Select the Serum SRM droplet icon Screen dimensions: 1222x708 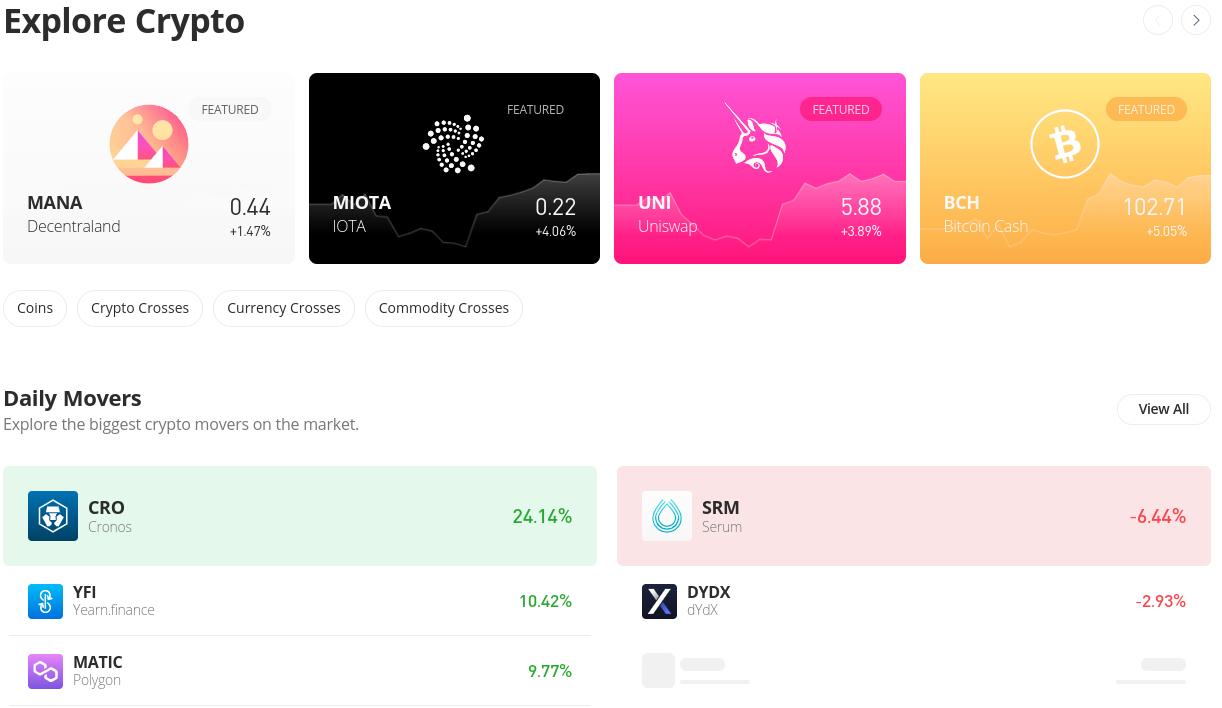point(667,516)
